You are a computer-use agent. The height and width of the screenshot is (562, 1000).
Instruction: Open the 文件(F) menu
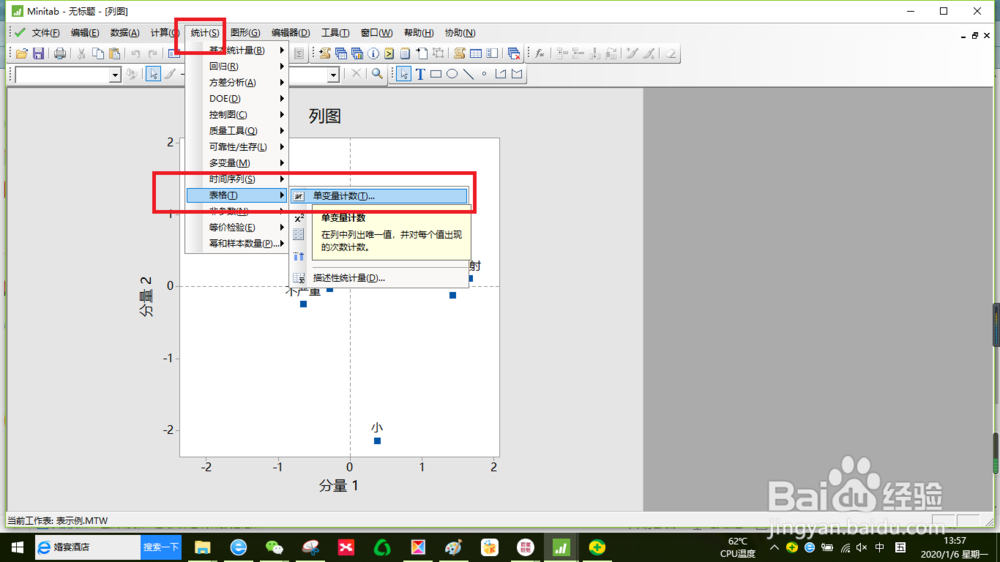coord(45,33)
